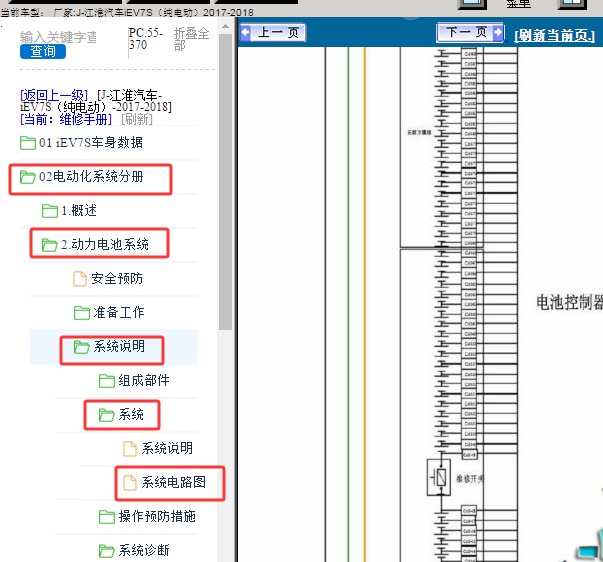Go to previous page with 上一页

[273, 32]
